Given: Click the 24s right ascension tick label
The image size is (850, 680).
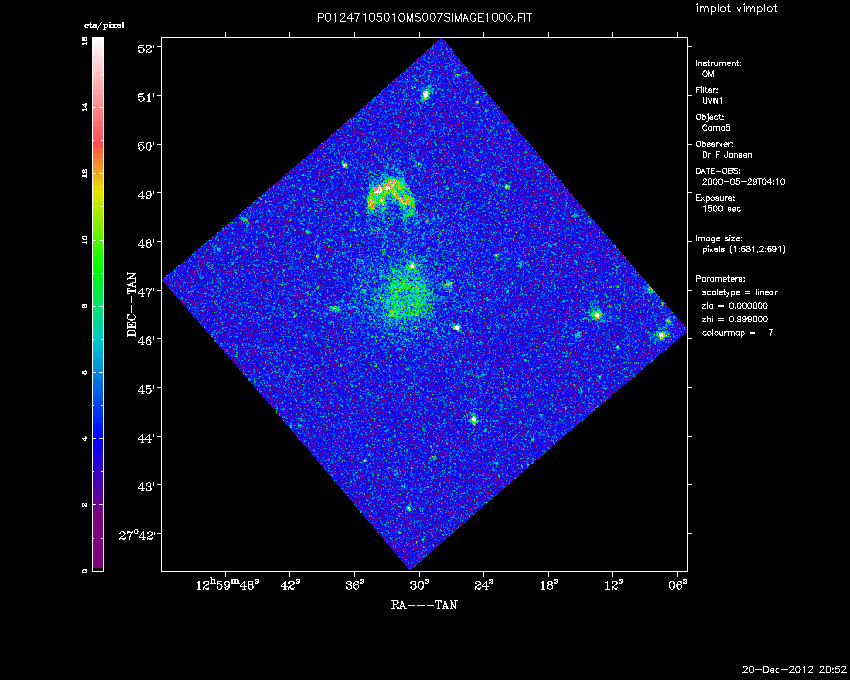Looking at the screenshot, I should [x=484, y=586].
